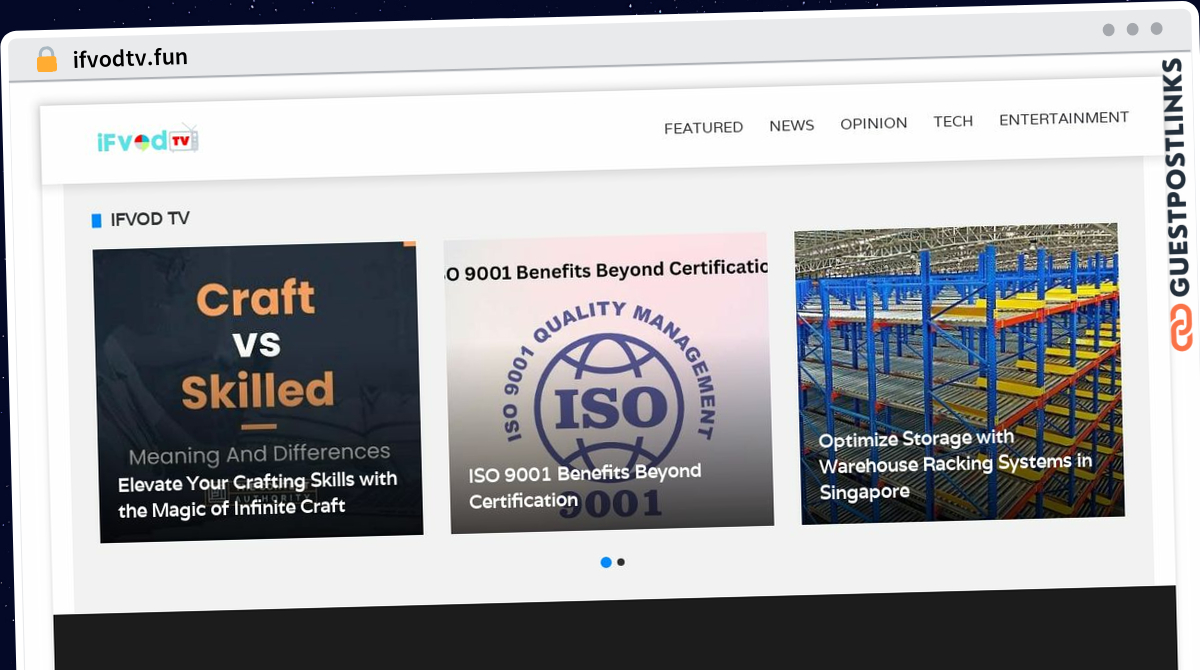The height and width of the screenshot is (670, 1200).
Task: Open the ISO 9001 quality management thumbnail
Action: (609, 382)
